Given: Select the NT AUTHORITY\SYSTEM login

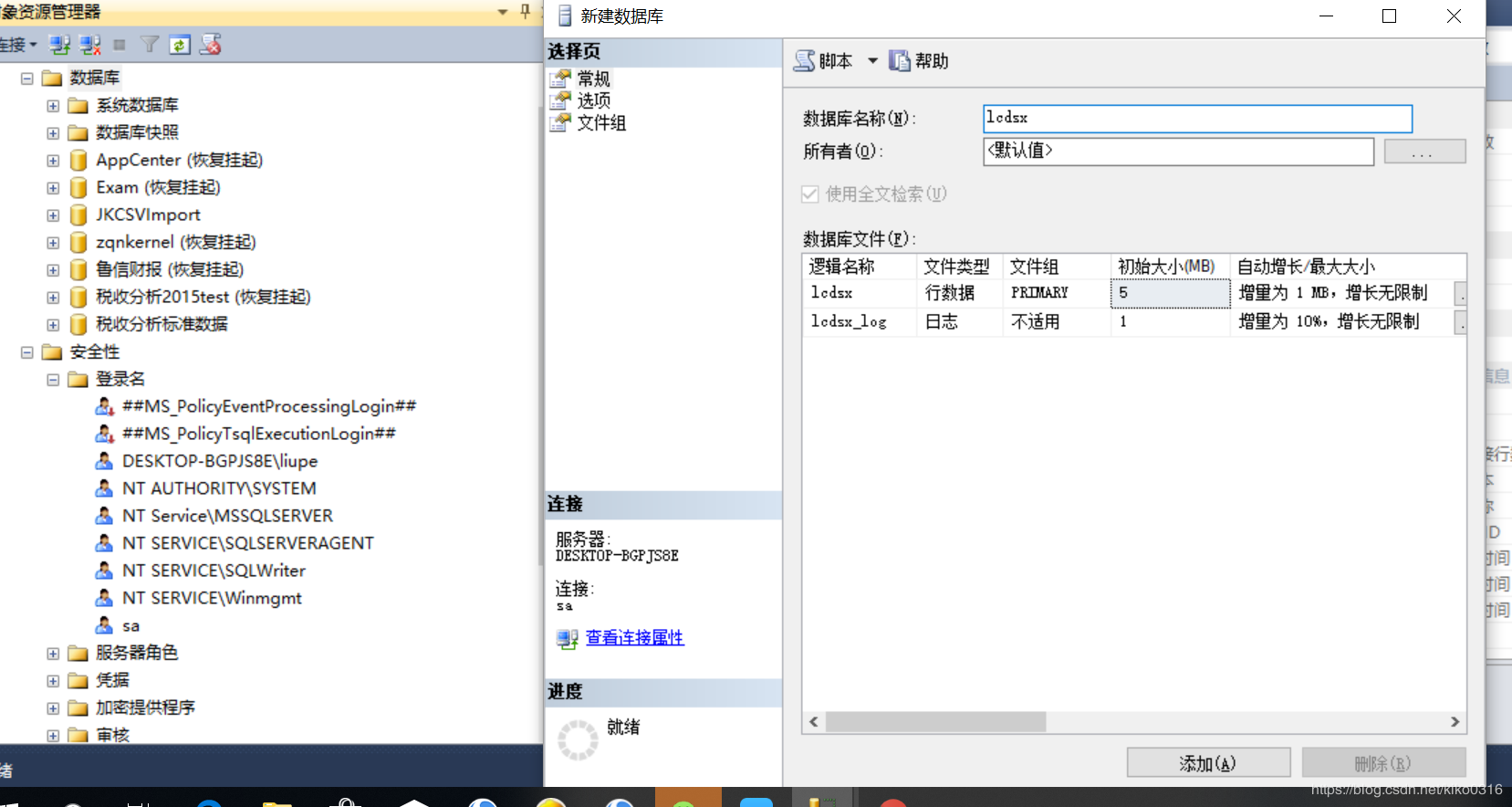Looking at the screenshot, I should point(219,488).
